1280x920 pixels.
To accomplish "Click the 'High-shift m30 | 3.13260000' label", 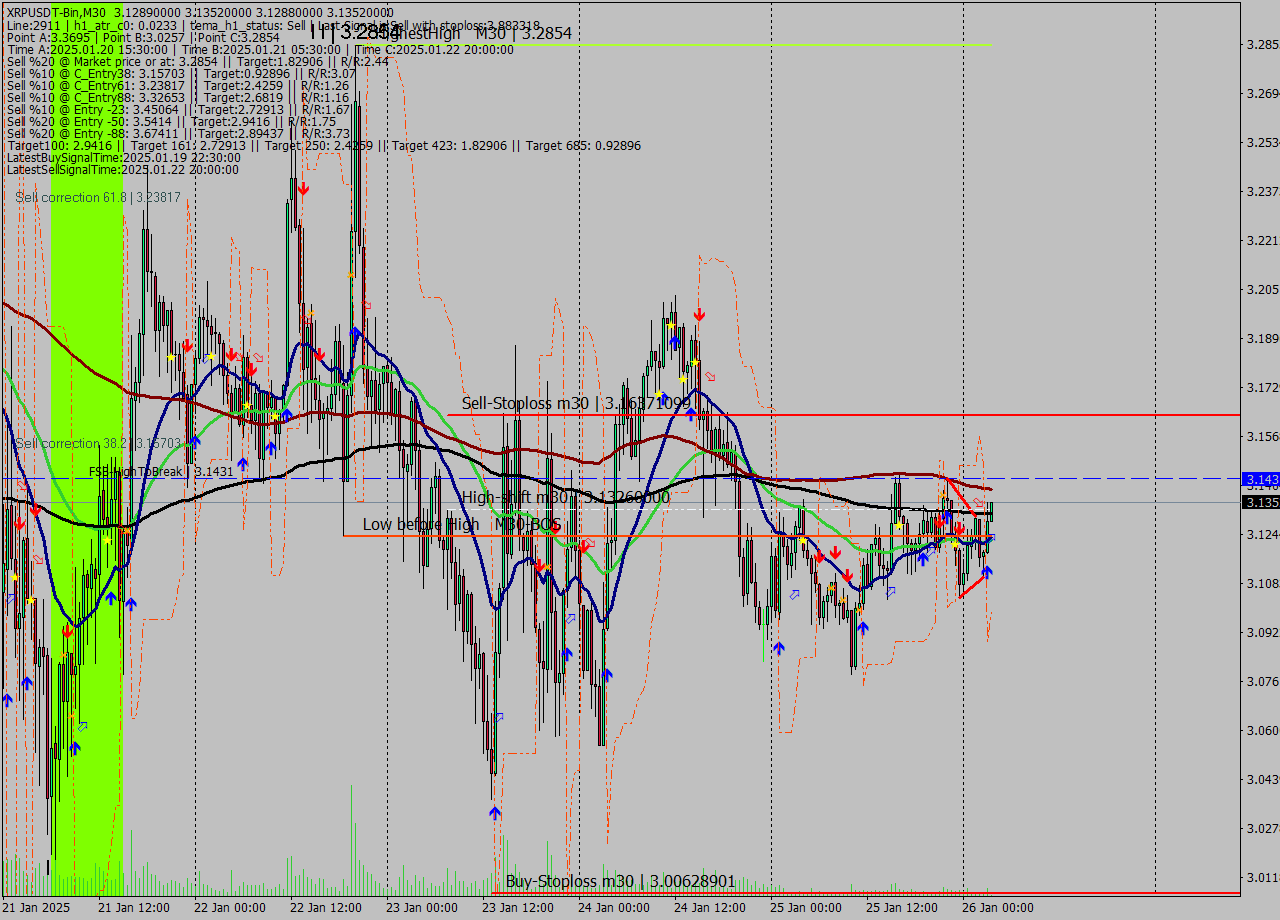I will 566,497.
